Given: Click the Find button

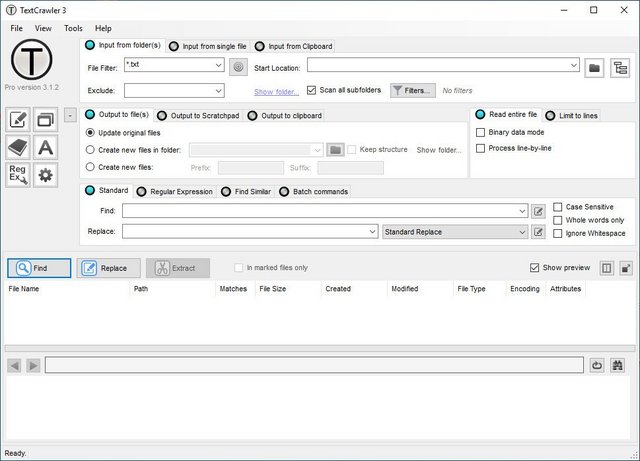Looking at the screenshot, I should 39,268.
